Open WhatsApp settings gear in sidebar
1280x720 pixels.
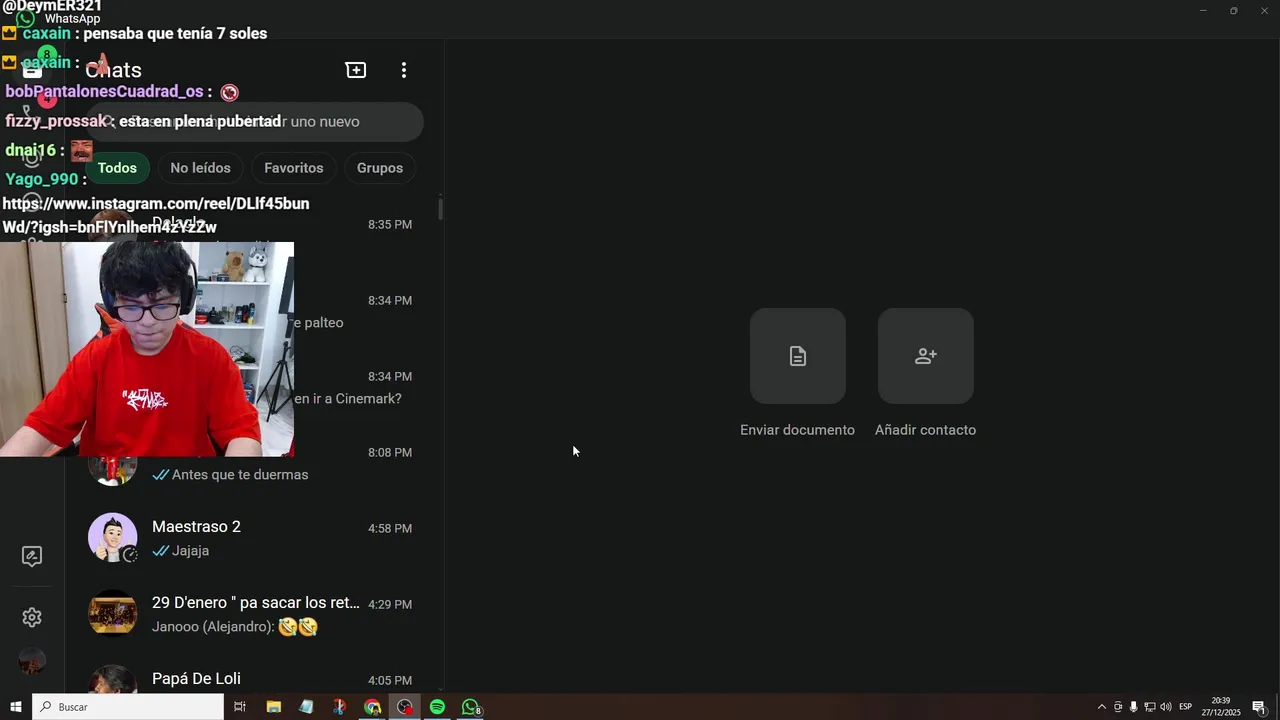point(32,618)
